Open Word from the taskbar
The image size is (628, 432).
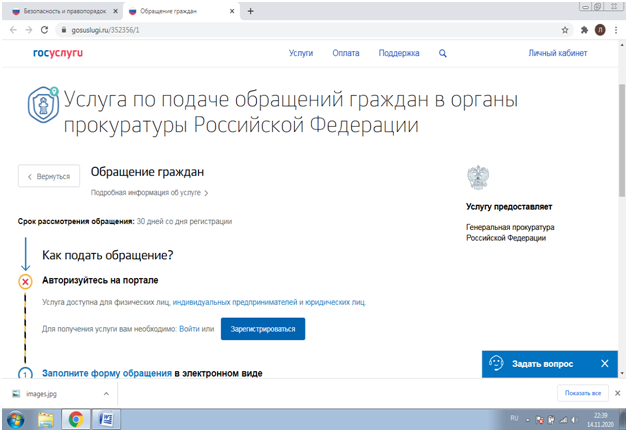click(106, 420)
